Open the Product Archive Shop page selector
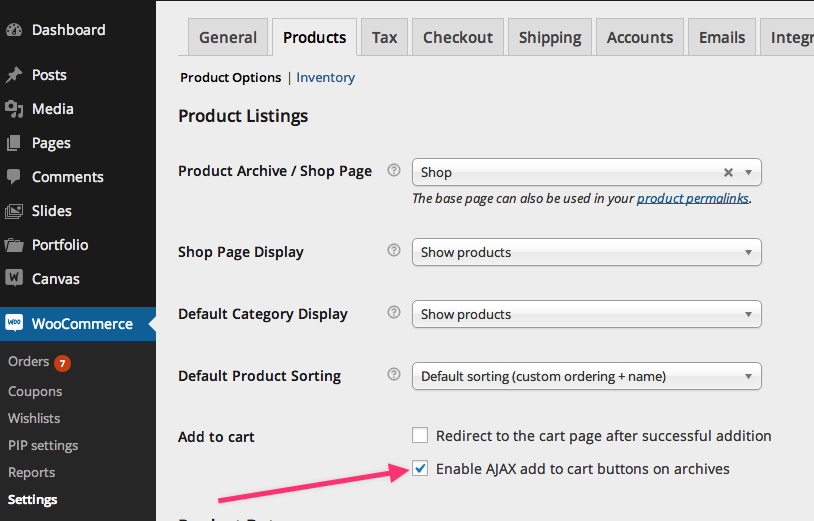 [x=570, y=172]
